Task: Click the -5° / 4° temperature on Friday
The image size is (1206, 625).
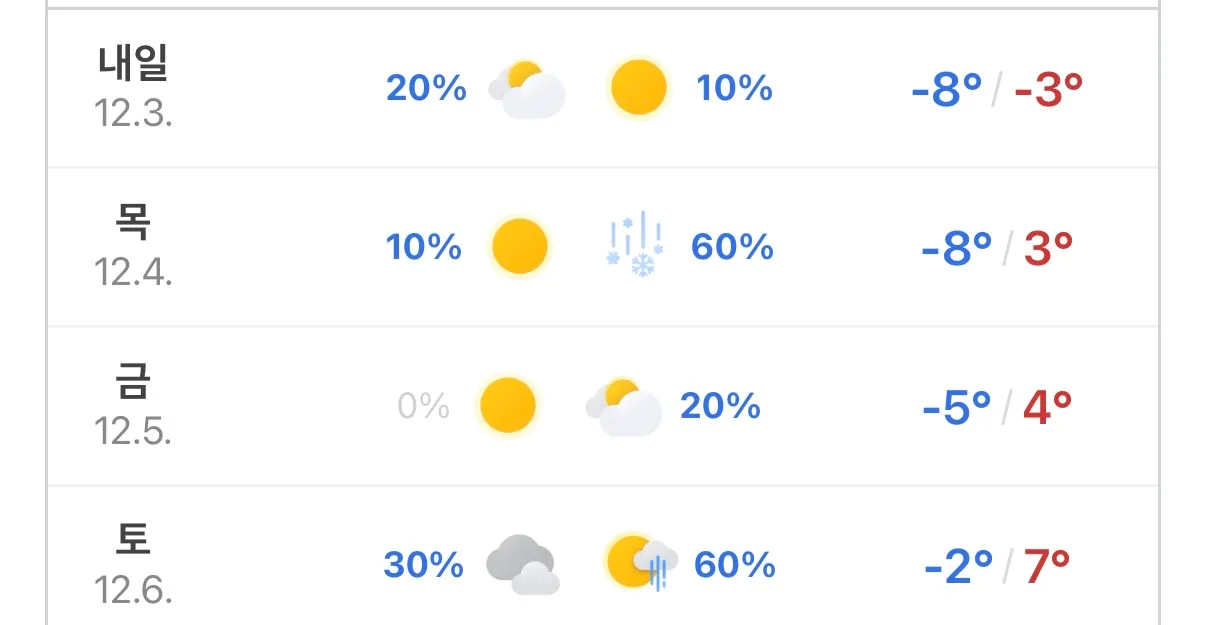Action: 997,407
